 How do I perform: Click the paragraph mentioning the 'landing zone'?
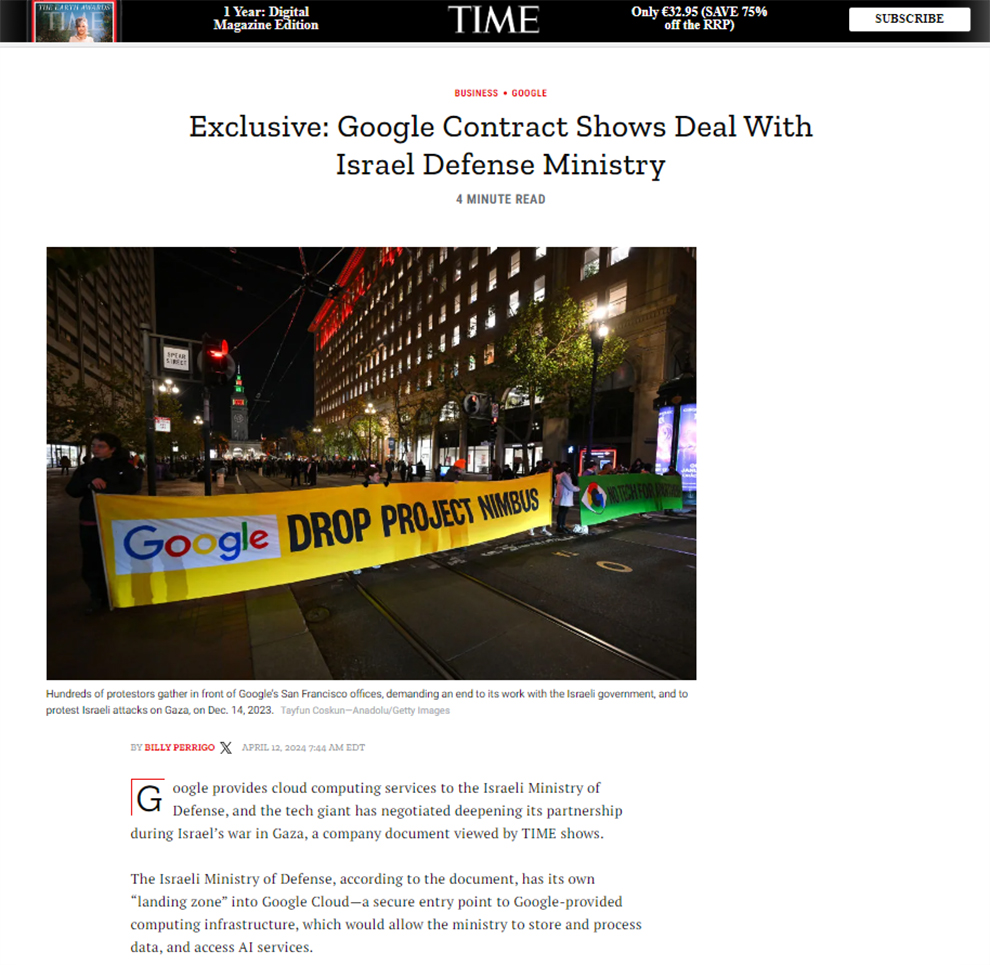[385, 913]
